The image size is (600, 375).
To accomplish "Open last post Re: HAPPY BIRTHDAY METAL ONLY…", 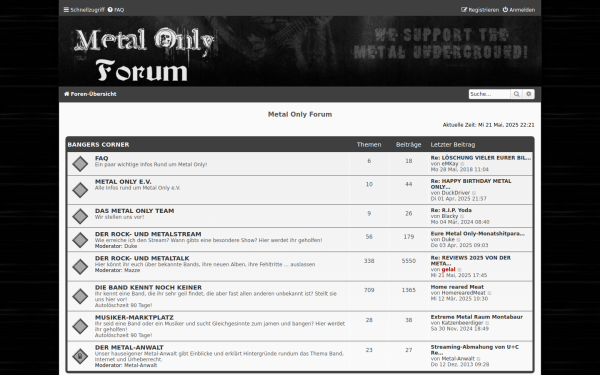I will click(471, 184).
